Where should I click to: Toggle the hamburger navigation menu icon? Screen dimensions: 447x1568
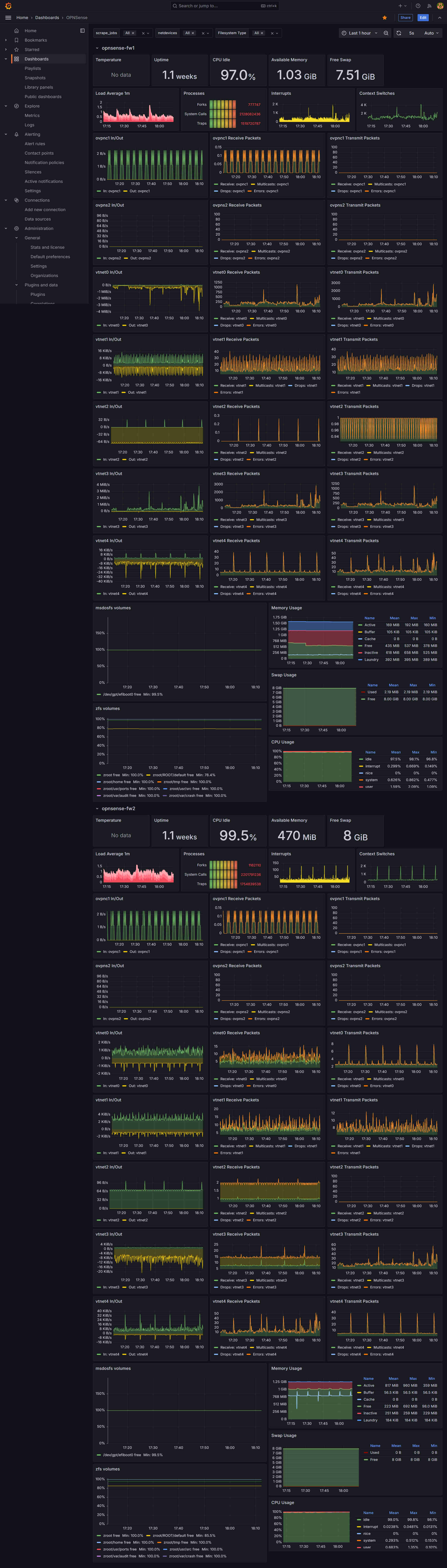tap(8, 18)
